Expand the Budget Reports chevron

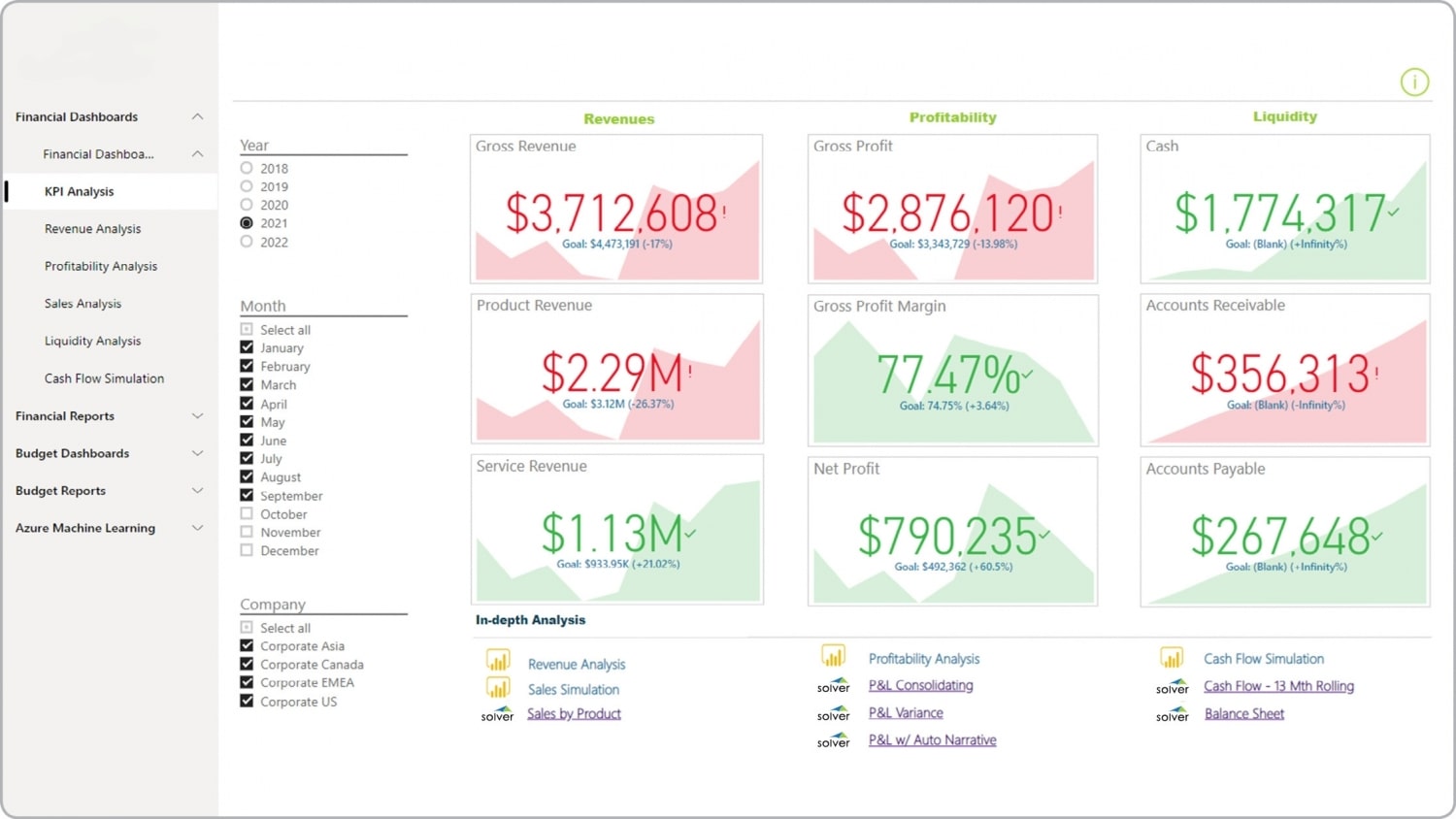[x=197, y=490]
